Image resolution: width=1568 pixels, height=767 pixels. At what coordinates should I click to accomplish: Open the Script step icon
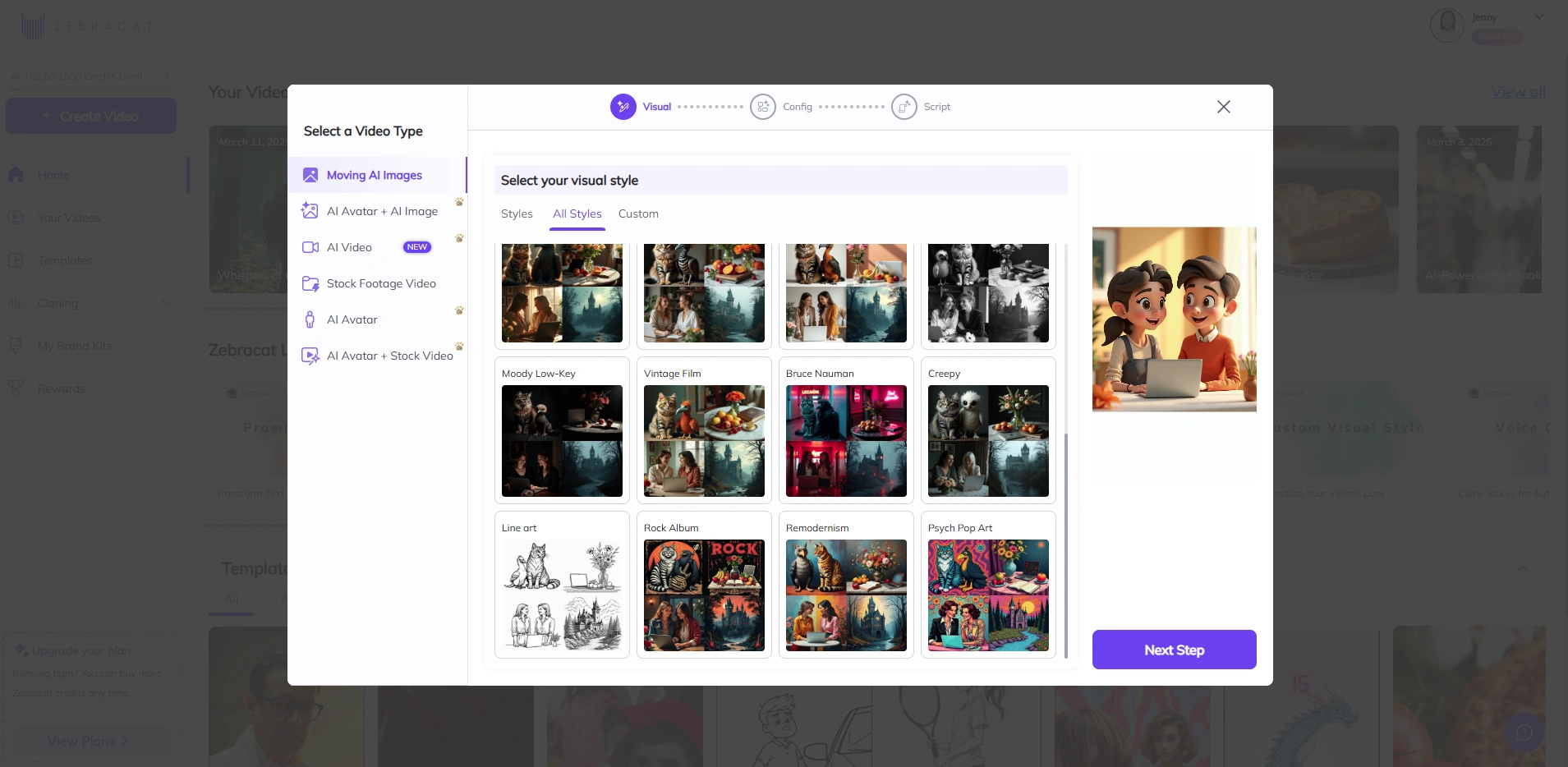(x=904, y=107)
